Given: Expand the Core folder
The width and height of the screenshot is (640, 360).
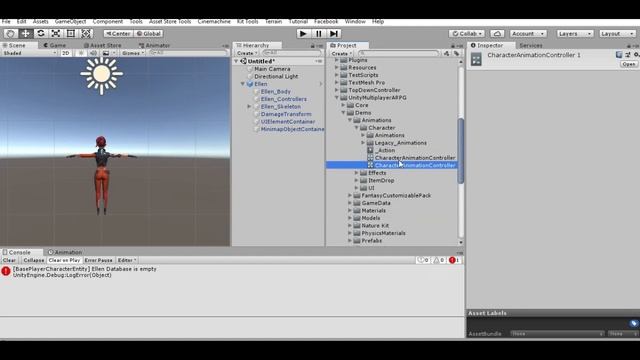Looking at the screenshot, I should click(343, 105).
